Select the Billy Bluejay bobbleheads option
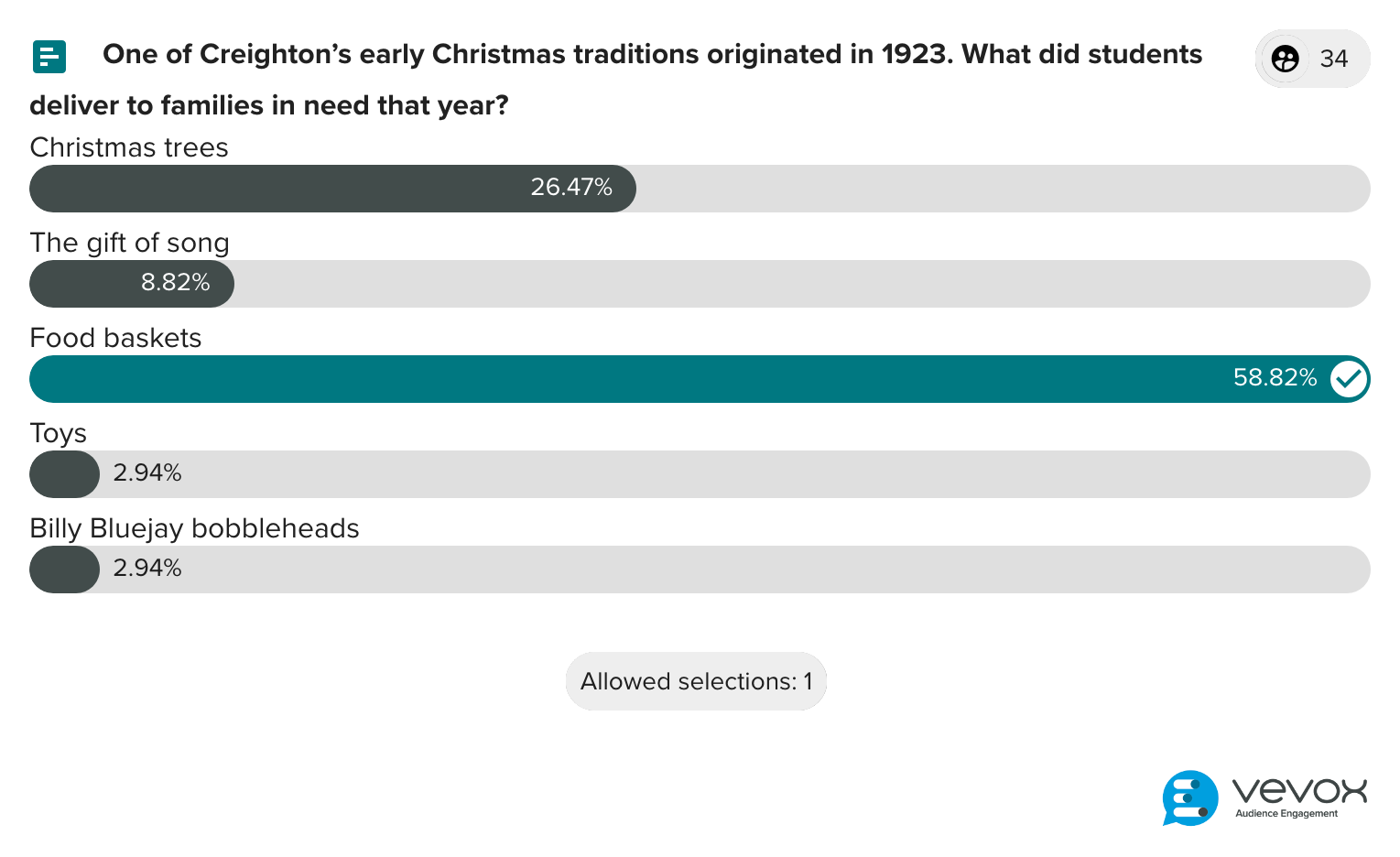Image resolution: width=1400 pixels, height=857 pixels. [194, 528]
